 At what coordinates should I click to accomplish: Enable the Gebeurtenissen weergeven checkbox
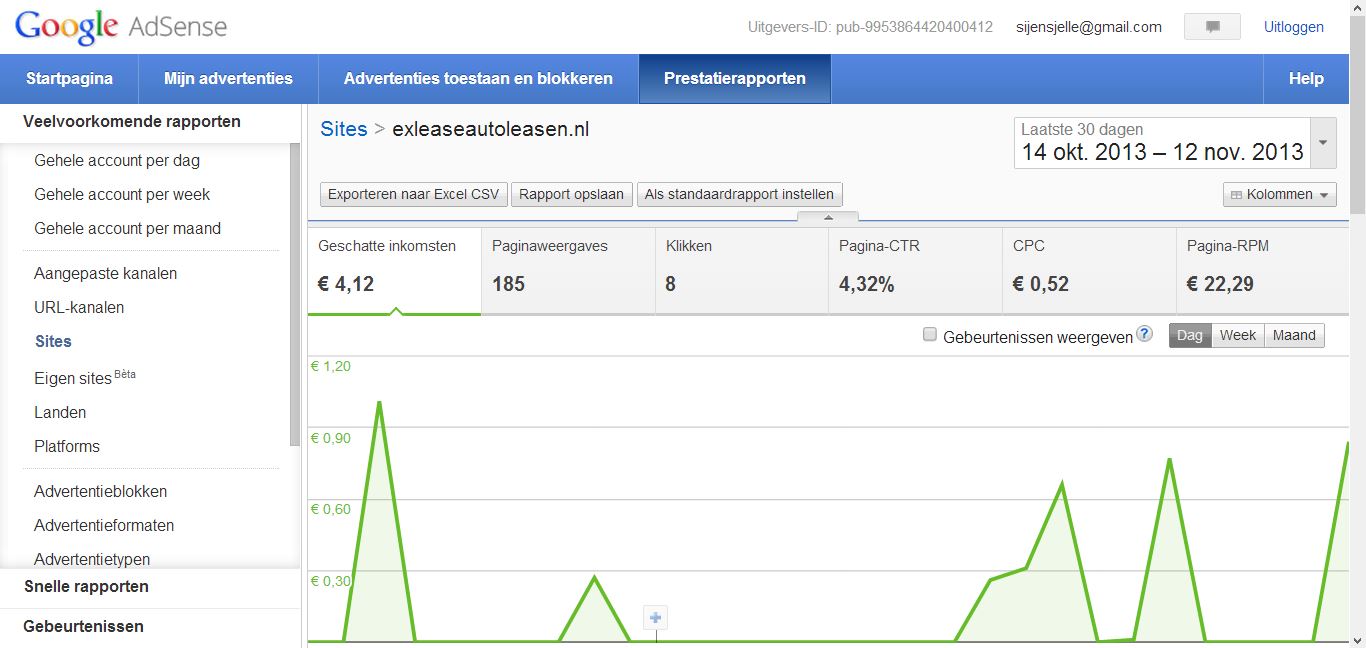[930, 335]
